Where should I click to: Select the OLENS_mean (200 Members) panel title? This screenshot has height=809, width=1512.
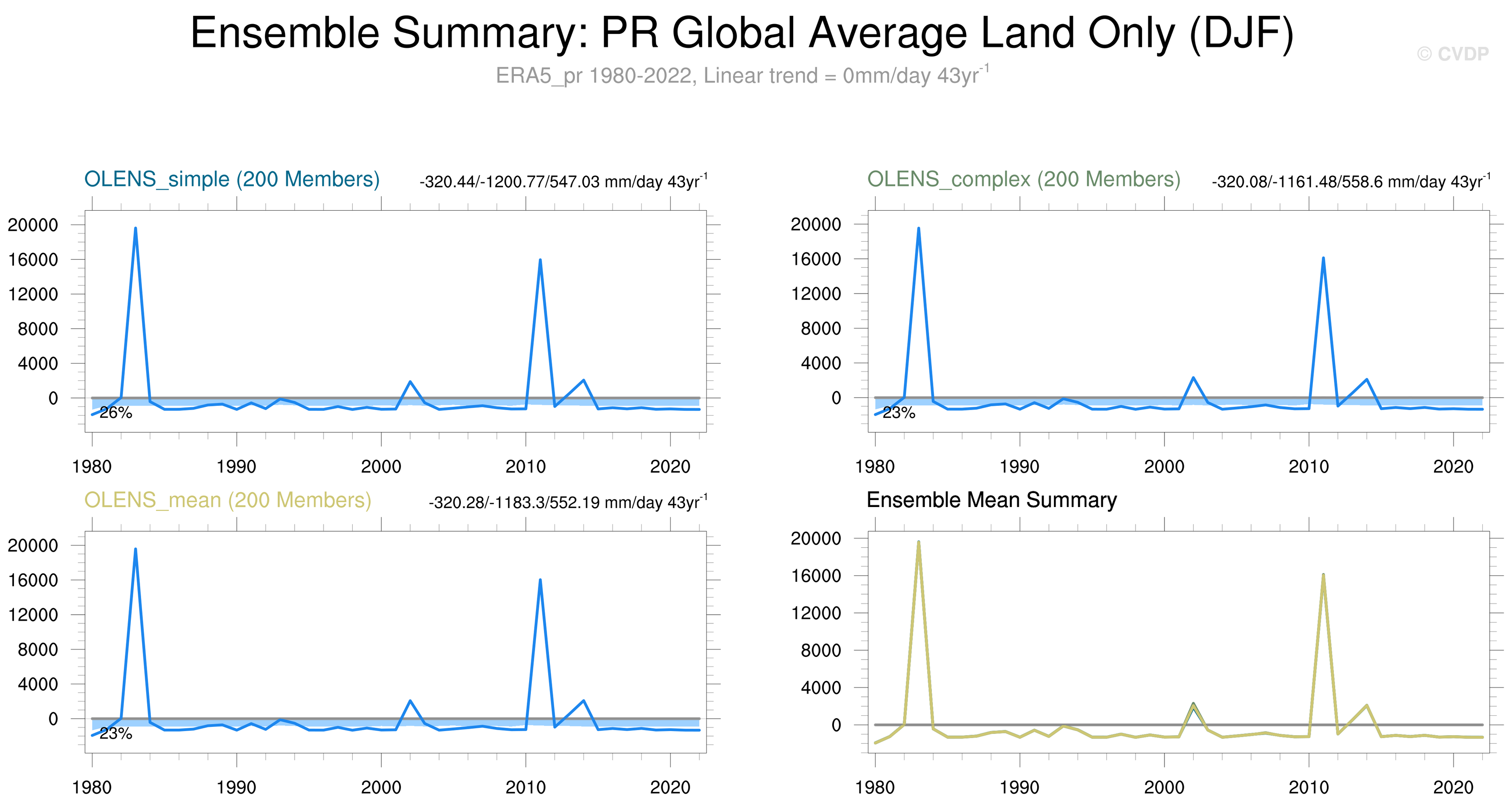[228, 500]
